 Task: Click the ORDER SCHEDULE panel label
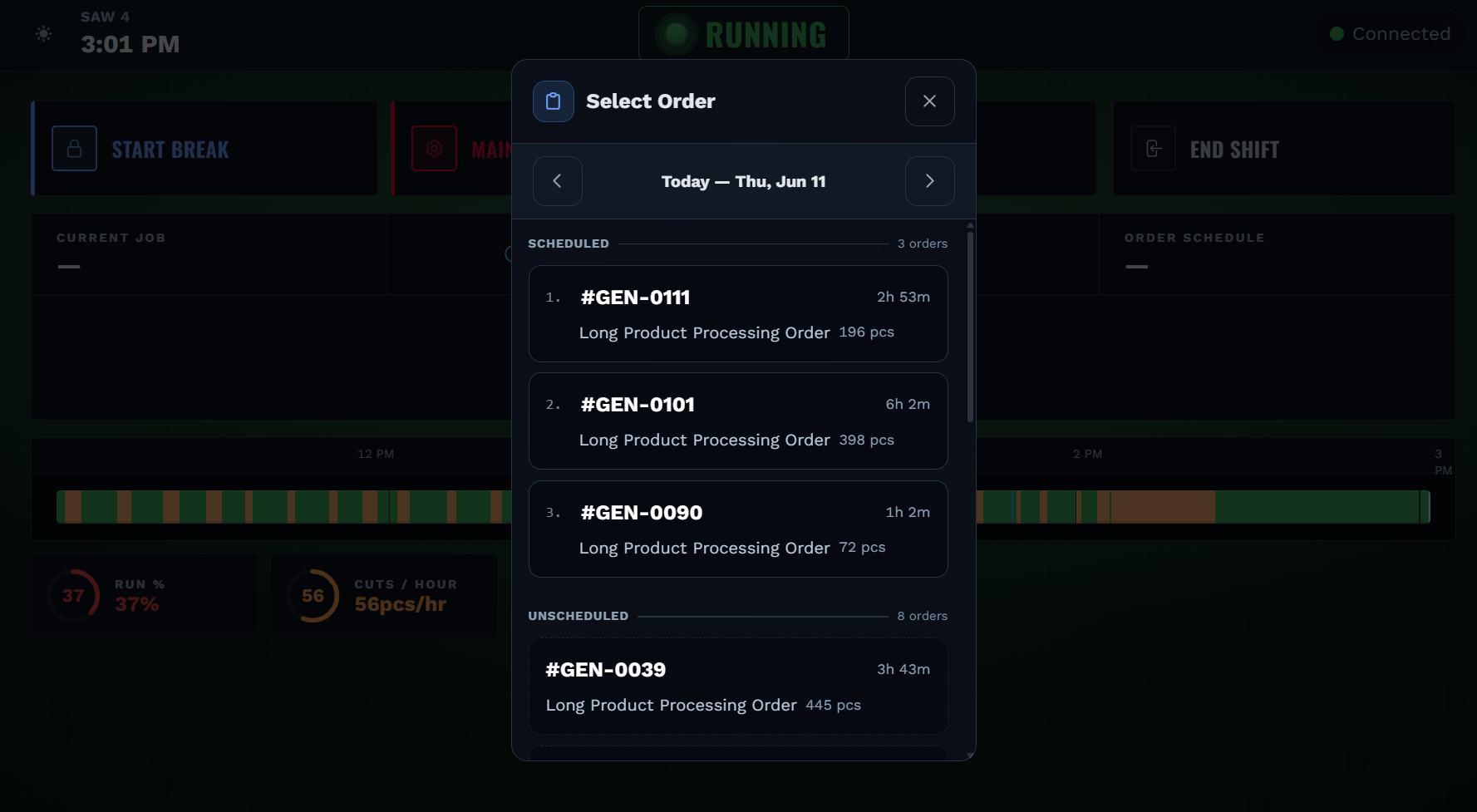1194,238
